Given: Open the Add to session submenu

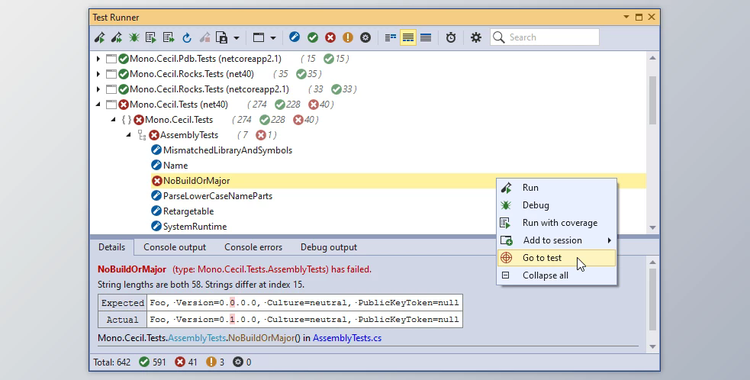Looking at the screenshot, I should click(557, 240).
